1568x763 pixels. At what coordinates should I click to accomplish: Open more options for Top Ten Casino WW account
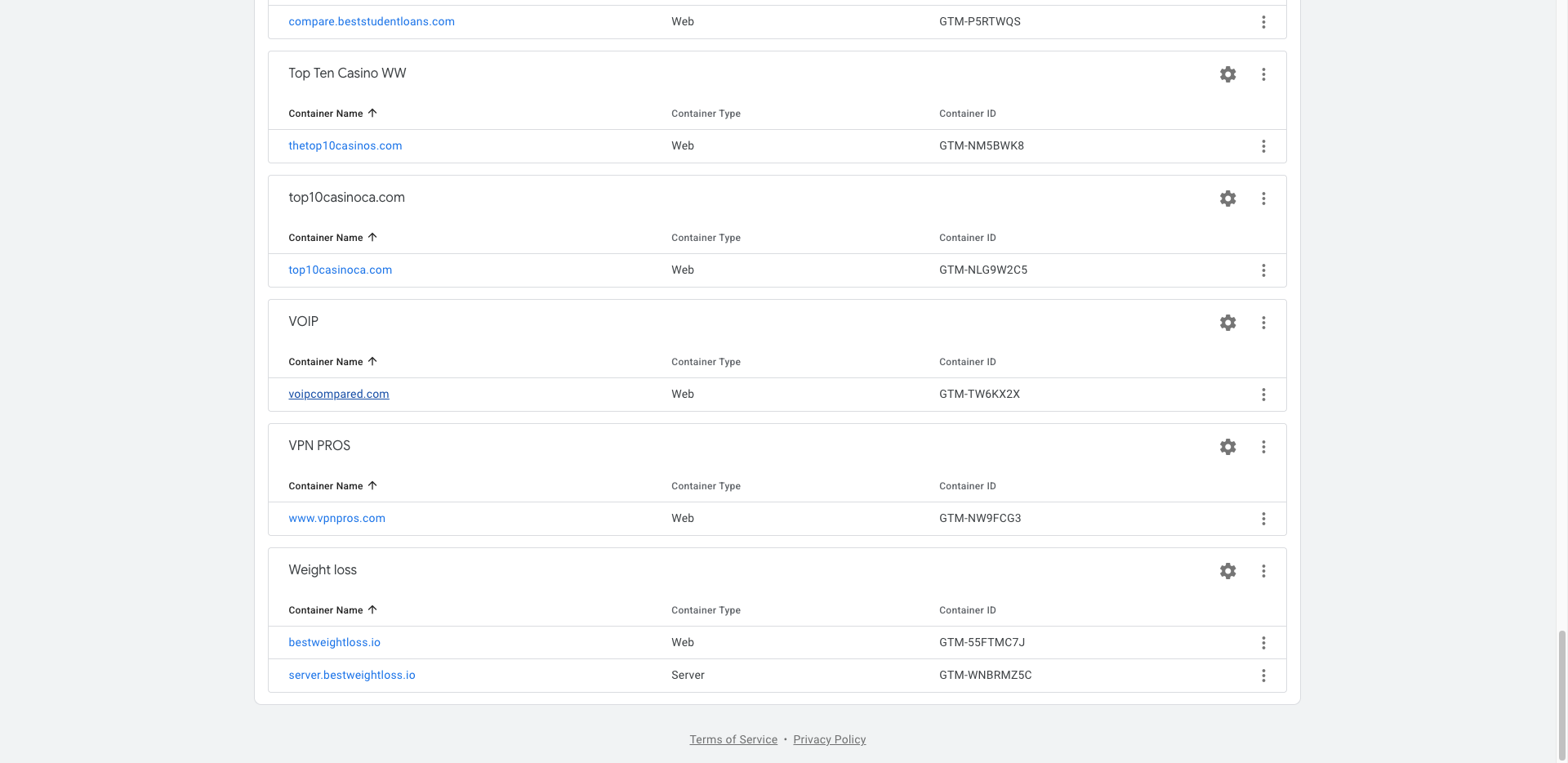coord(1263,74)
